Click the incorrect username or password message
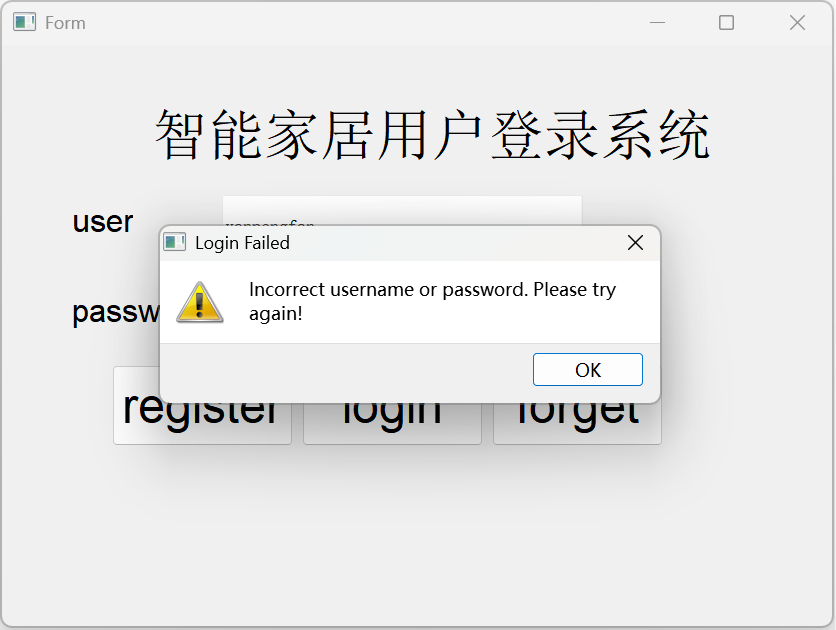This screenshot has height=630, width=836. coord(432,301)
